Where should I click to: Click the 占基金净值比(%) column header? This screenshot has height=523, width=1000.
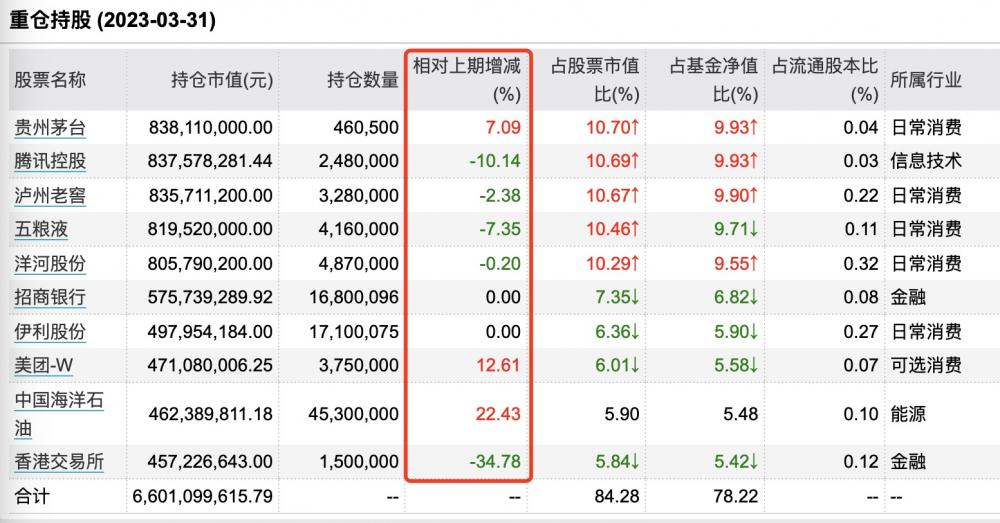pyautogui.click(x=714, y=80)
